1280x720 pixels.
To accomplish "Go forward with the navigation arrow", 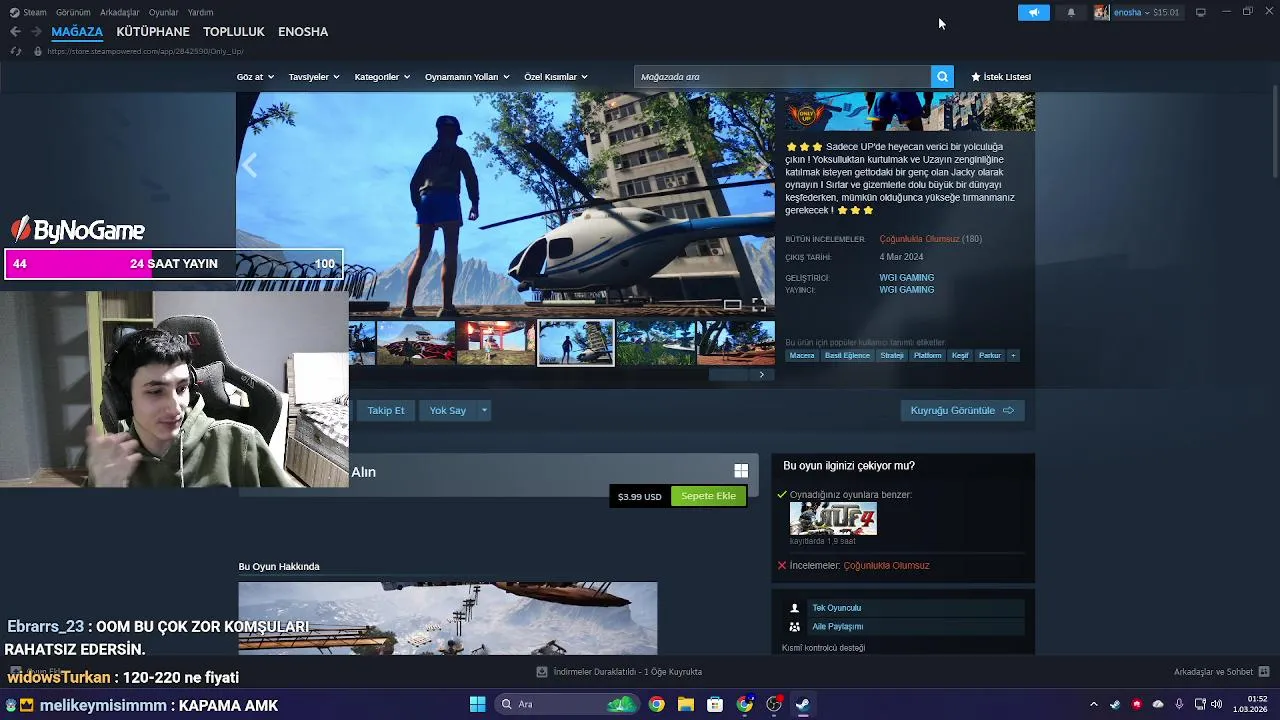I will [36, 31].
